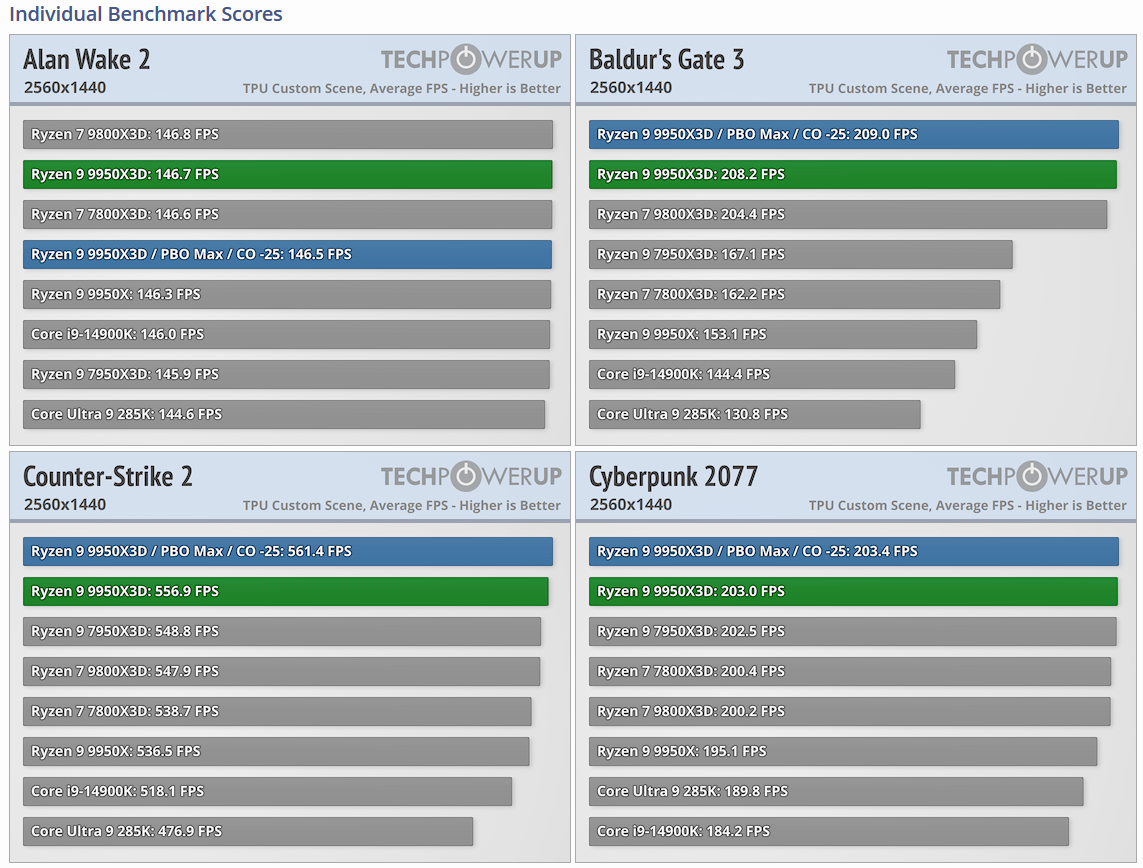Screen dimensions: 1143x868
Task: Click green Cyberpunk 2077 bar "Ryzen 9 9950X3D: 203.0 FPS"
Action: coord(853,591)
